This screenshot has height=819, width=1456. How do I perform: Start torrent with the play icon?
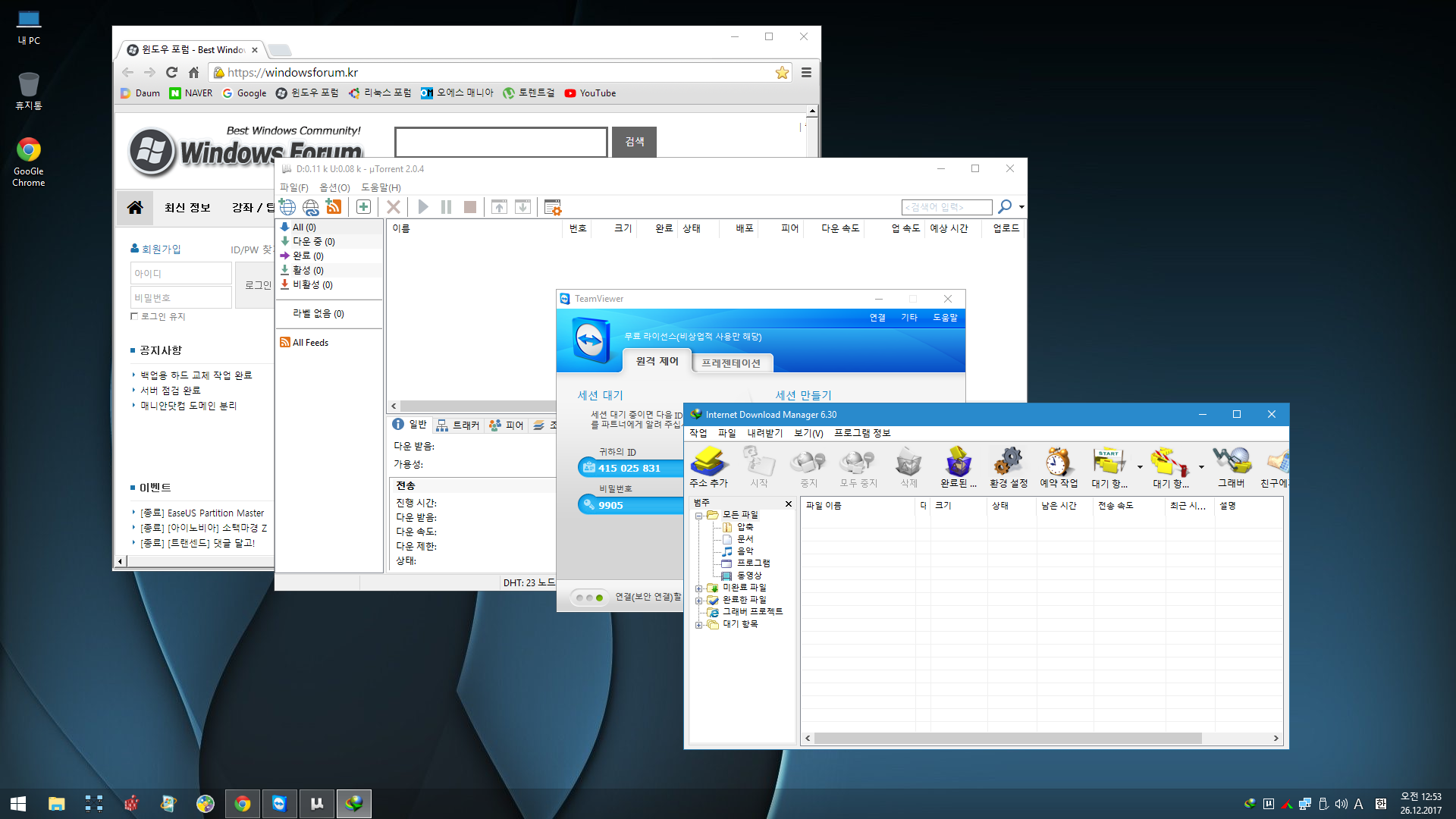423,207
